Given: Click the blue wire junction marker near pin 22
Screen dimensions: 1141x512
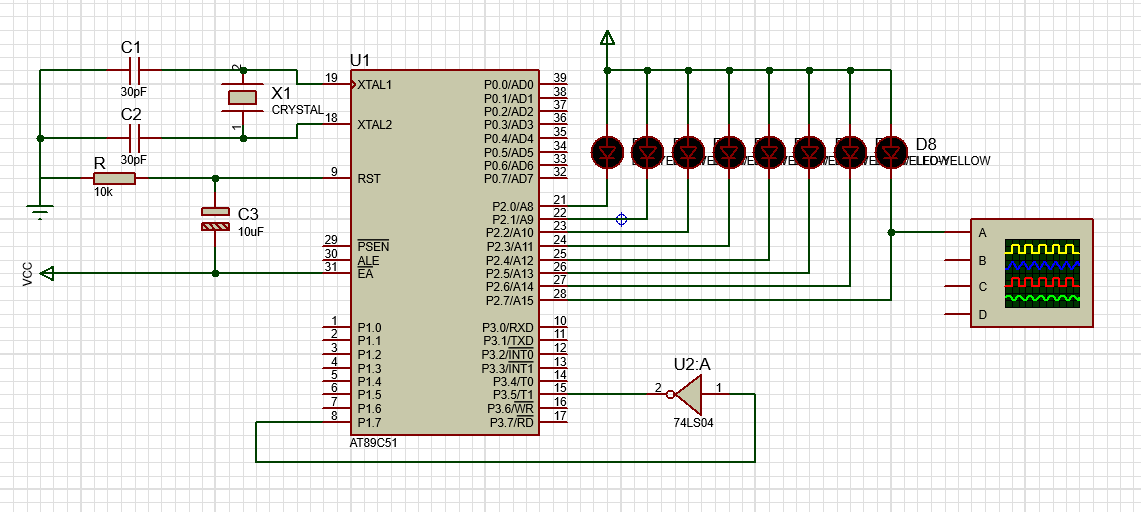Looking at the screenshot, I should pos(621,219).
